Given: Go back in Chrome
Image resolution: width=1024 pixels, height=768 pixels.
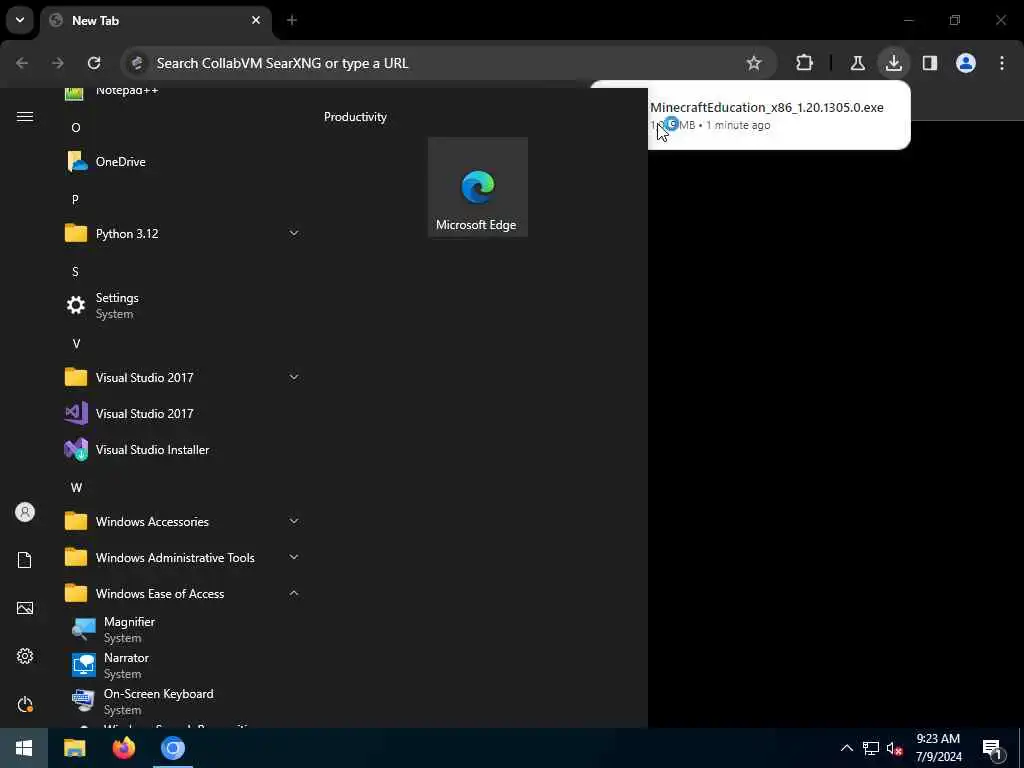Looking at the screenshot, I should pyautogui.click(x=22, y=63).
